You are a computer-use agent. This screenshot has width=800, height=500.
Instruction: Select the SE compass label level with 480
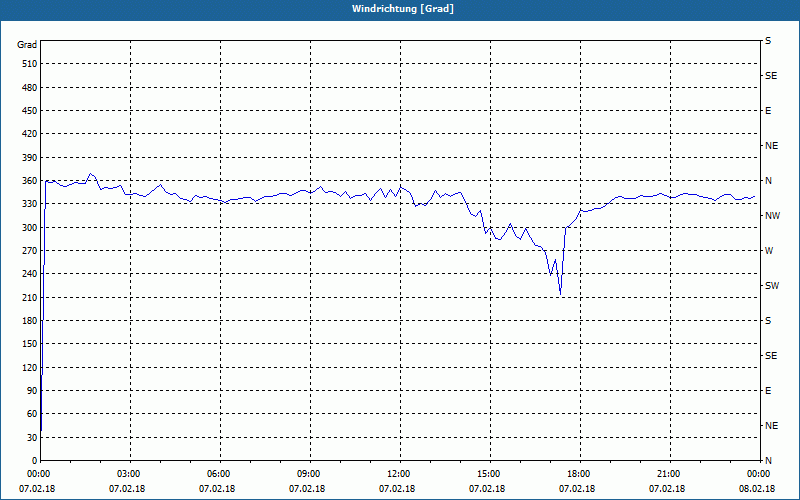(771, 76)
